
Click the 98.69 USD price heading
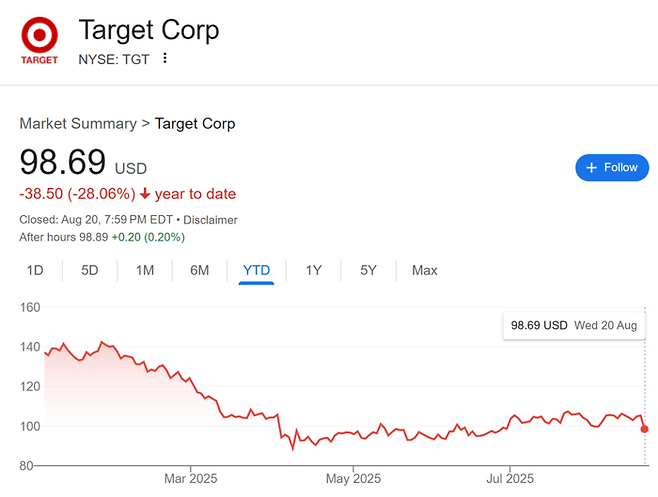pyautogui.click(x=63, y=163)
